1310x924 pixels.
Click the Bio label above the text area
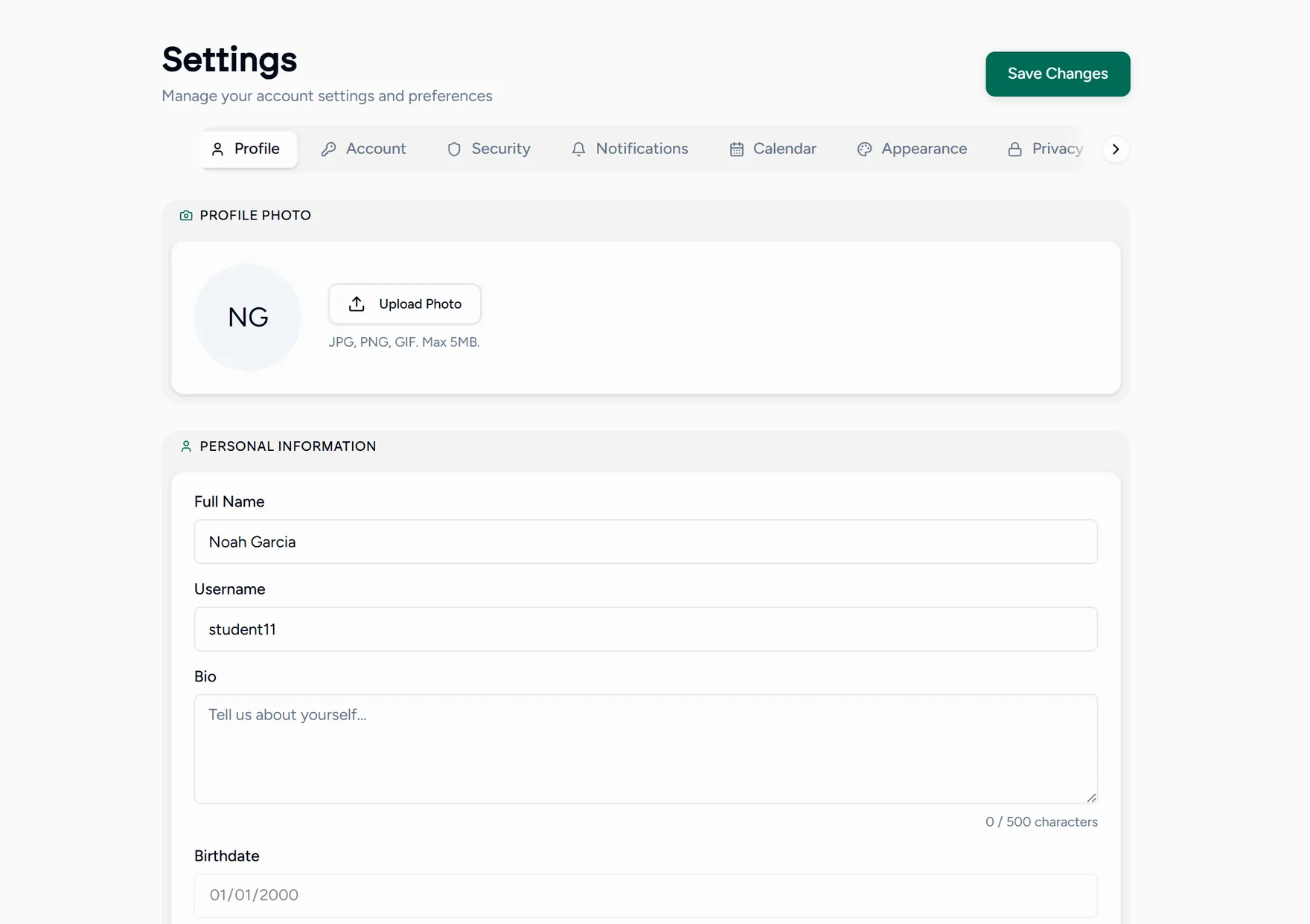coord(205,677)
